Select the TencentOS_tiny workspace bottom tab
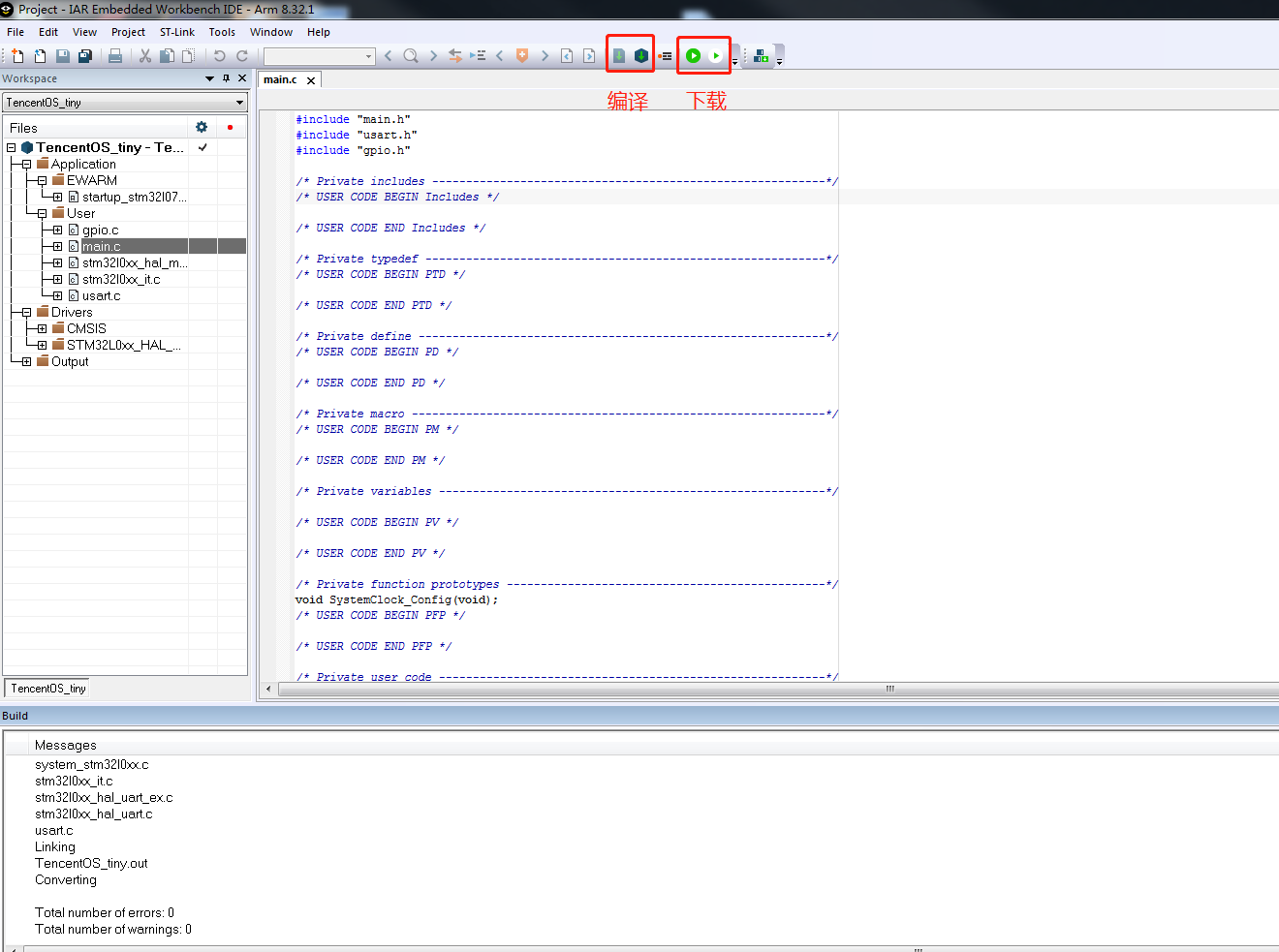 [48, 689]
